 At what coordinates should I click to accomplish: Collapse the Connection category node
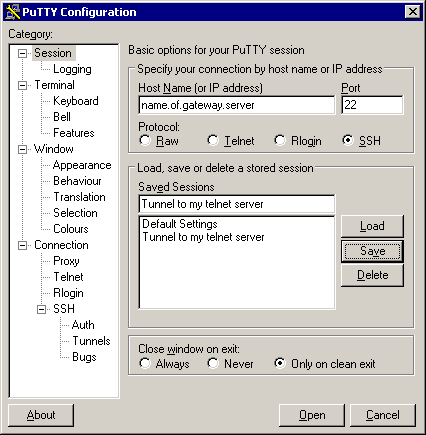tap(22, 245)
